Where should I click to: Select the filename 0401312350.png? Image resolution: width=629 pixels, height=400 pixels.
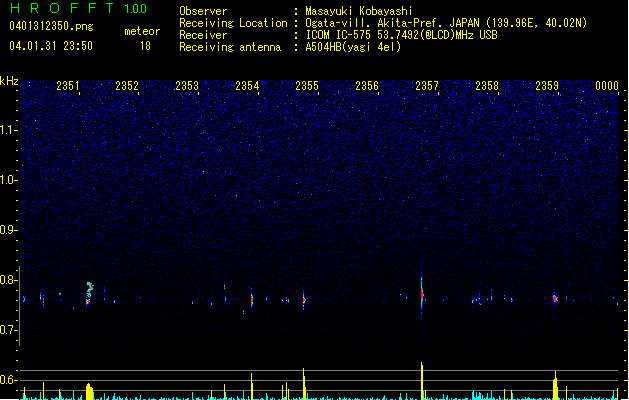click(51, 26)
